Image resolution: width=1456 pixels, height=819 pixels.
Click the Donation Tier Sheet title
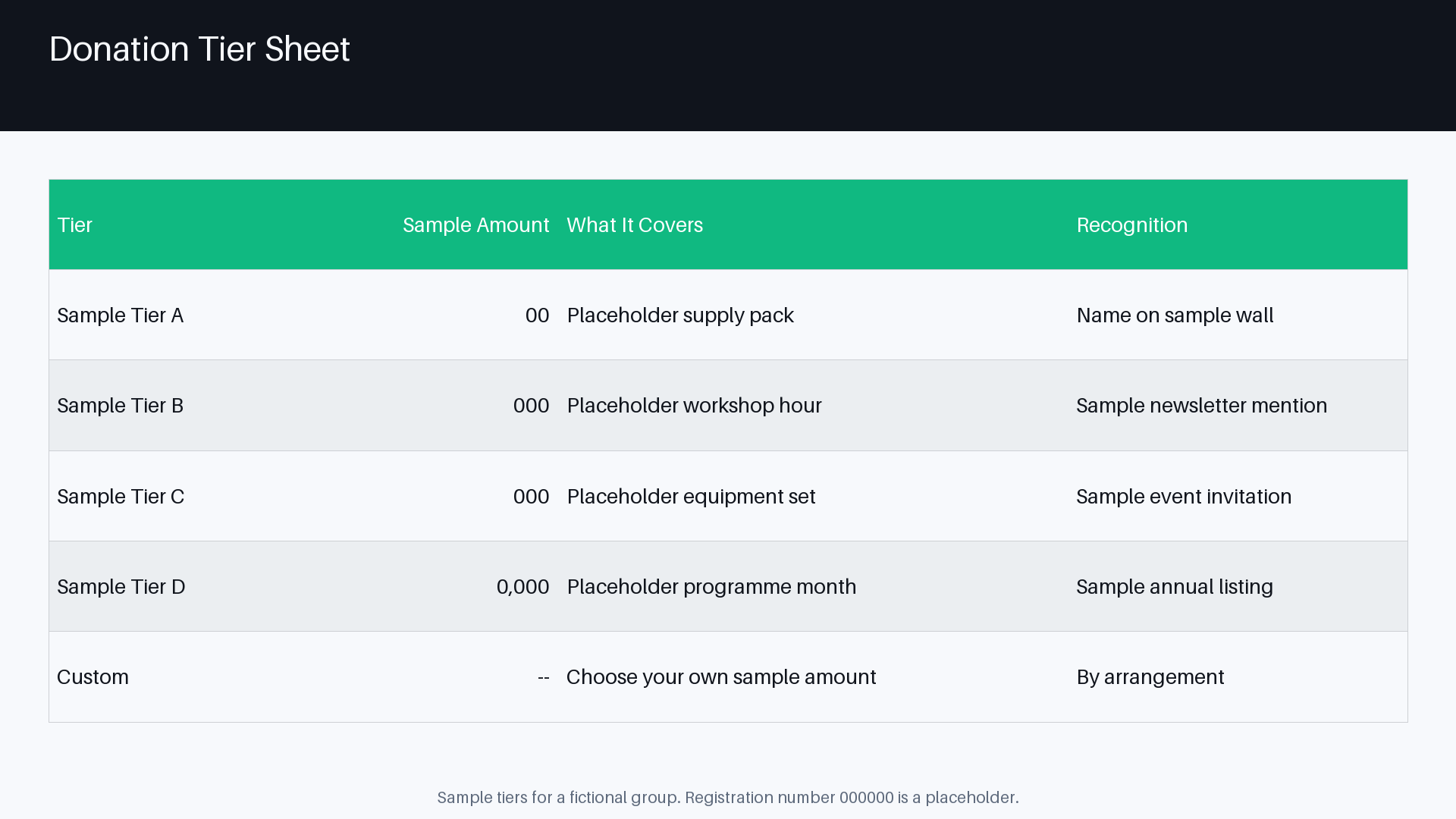[x=199, y=49]
